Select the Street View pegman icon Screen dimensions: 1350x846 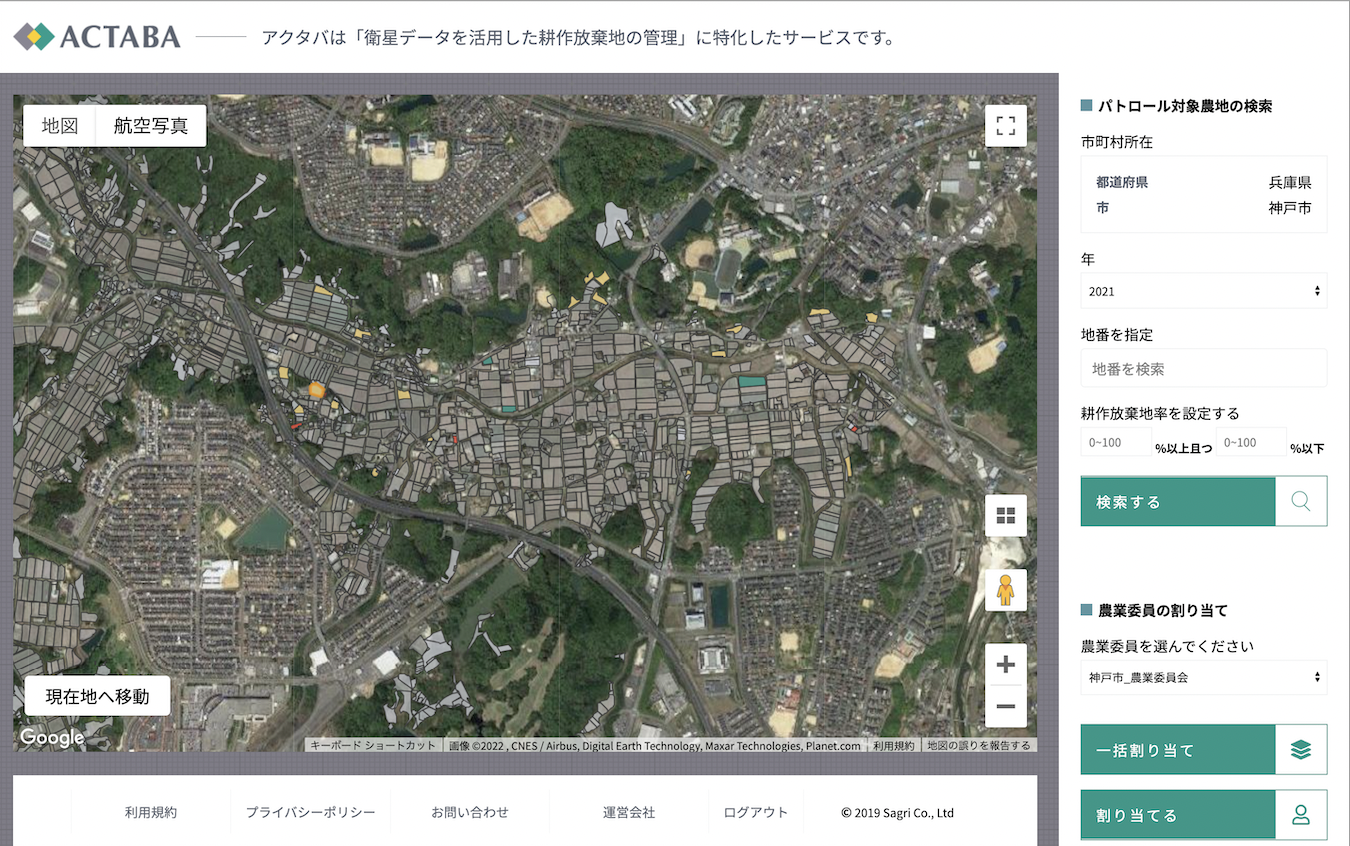(x=1005, y=590)
